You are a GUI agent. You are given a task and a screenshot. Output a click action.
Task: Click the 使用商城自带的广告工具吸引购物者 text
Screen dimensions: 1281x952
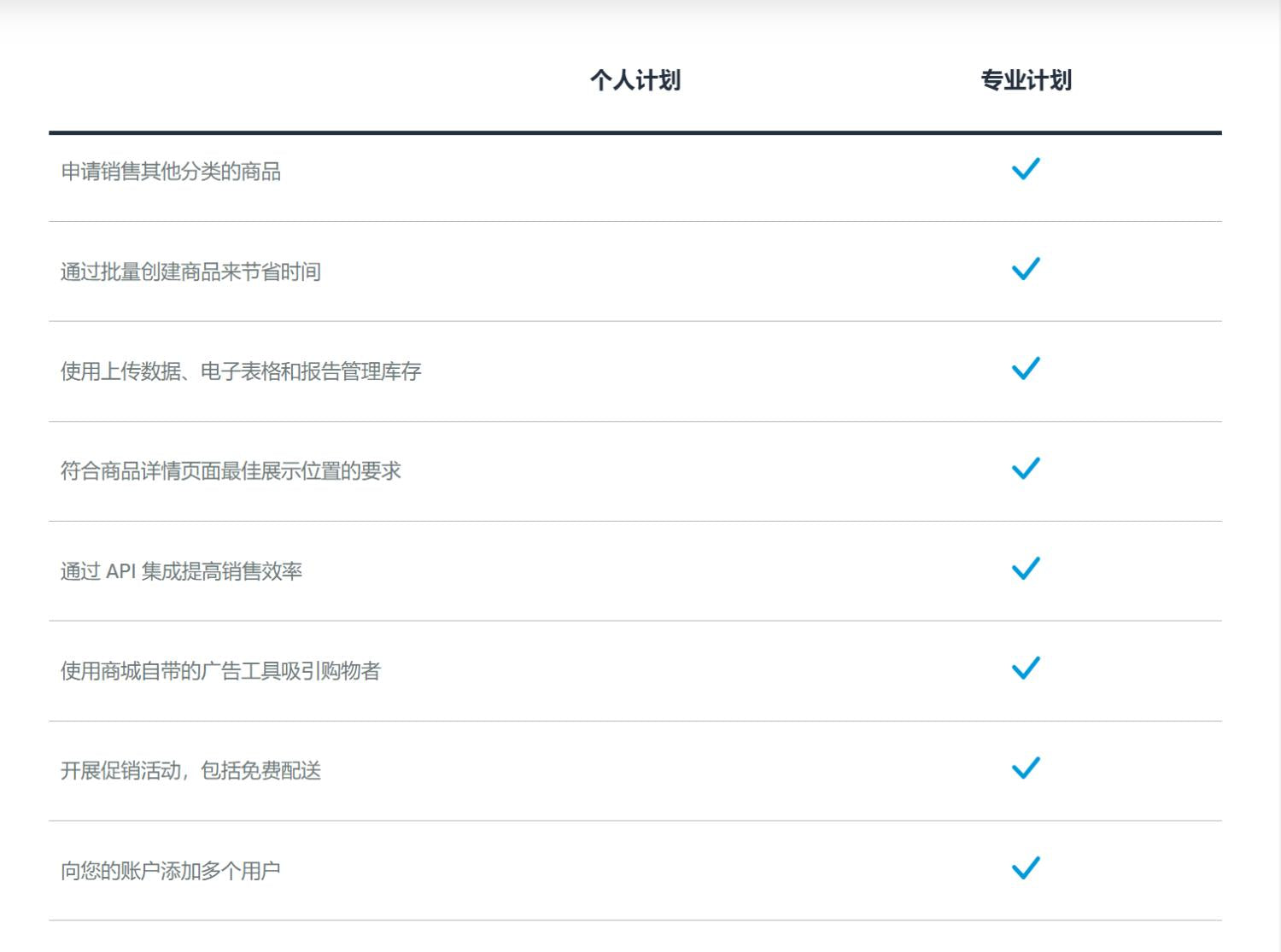click(x=220, y=671)
